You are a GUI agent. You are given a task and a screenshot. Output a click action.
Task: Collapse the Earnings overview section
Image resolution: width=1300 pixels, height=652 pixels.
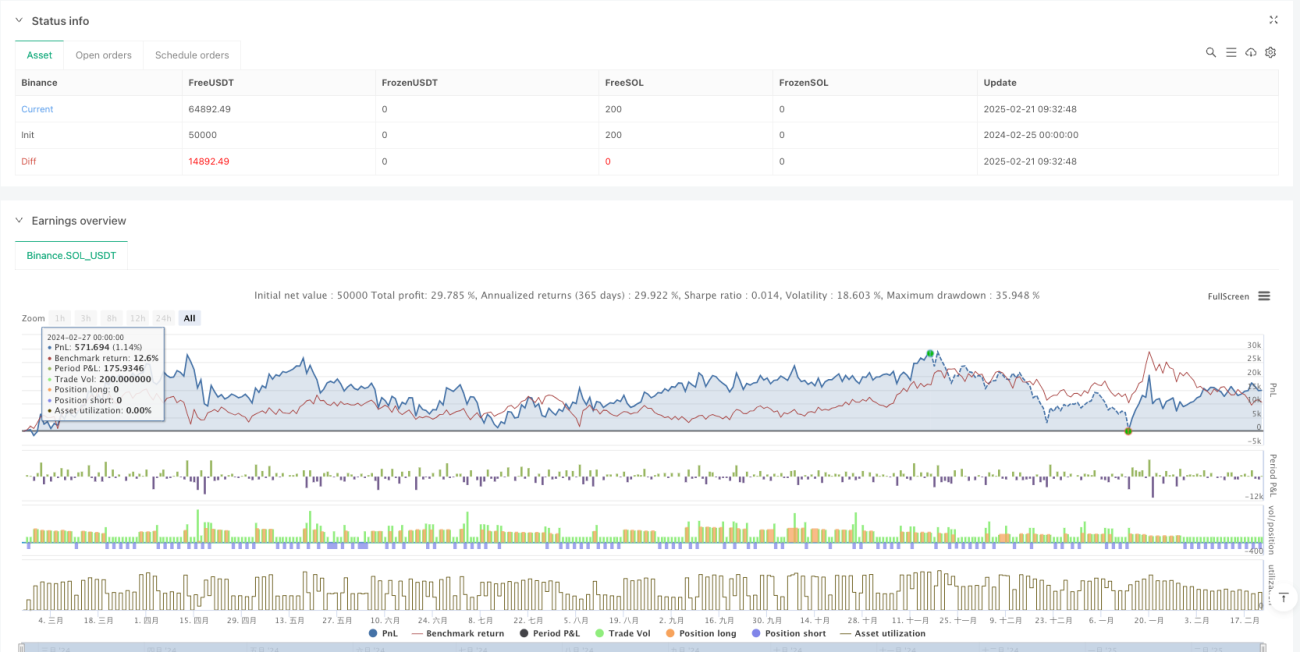tap(20, 221)
